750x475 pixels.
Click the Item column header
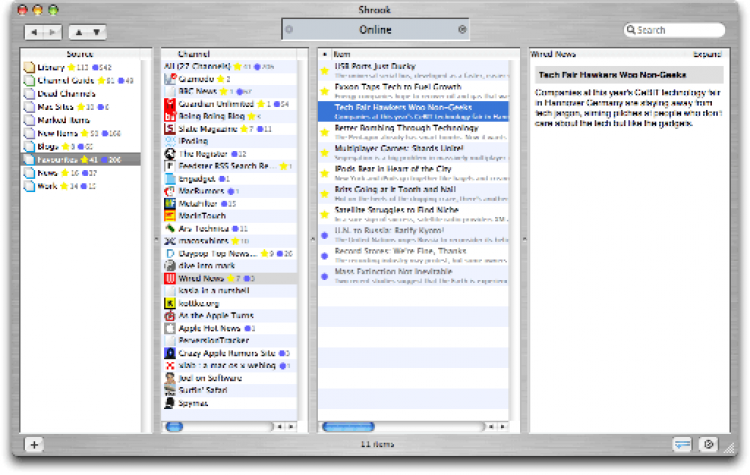[419, 54]
